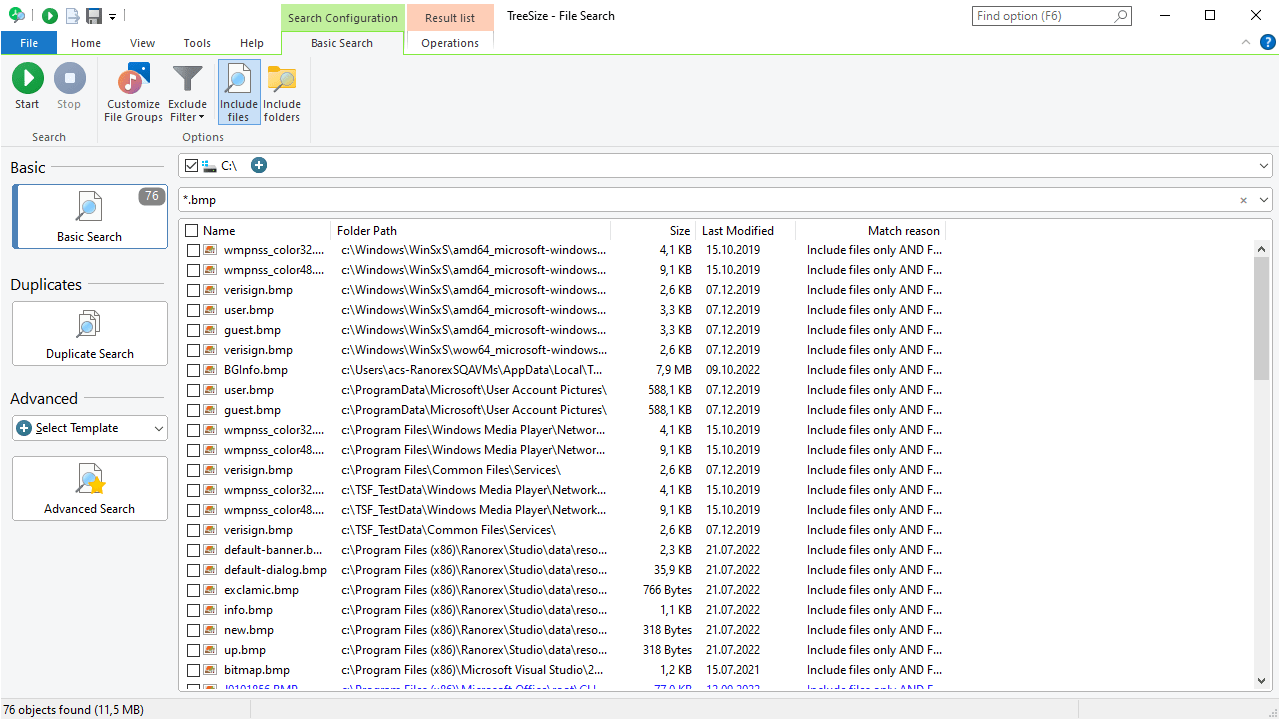Screen dimensions: 1280x720
Task: Expand the search pattern history dropdown
Action: (1264, 200)
